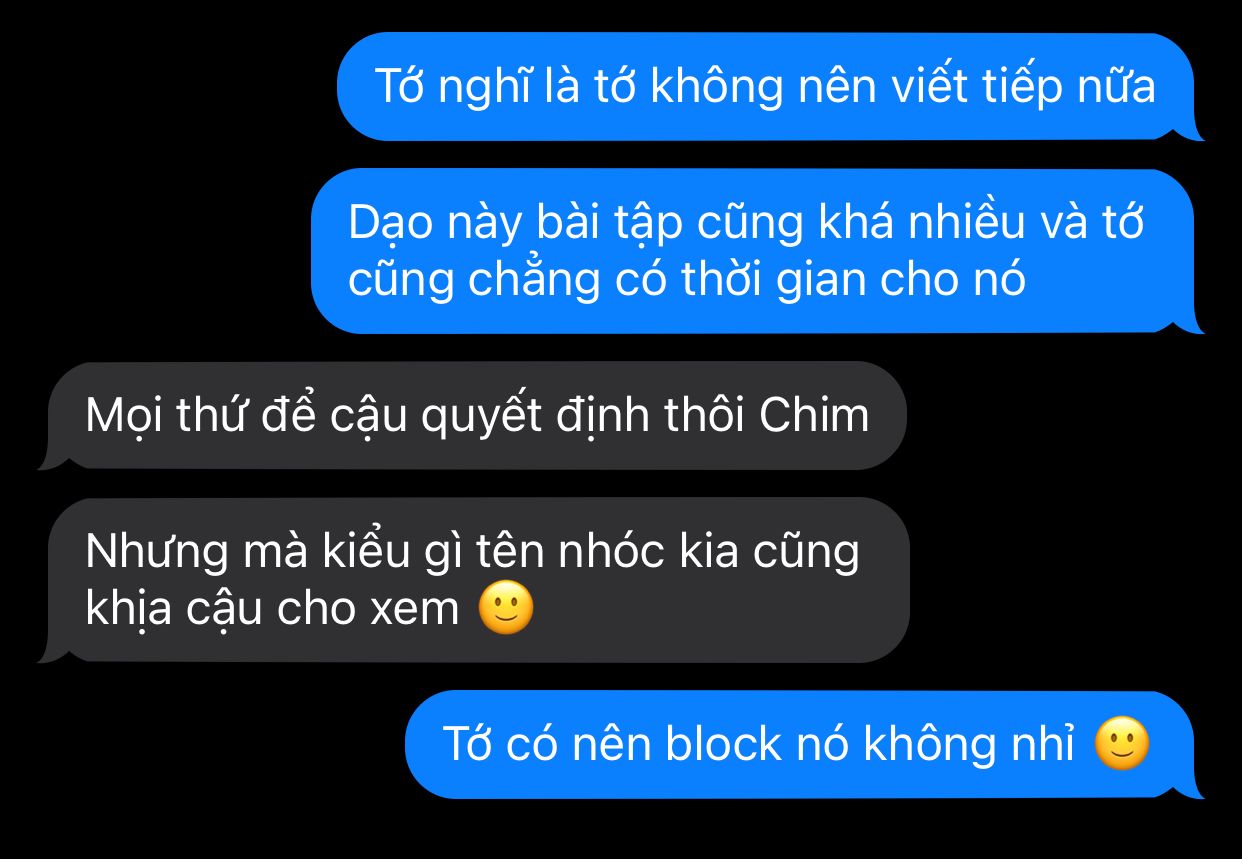Select the "Tớ có nên block nó" bubble

coord(804,744)
